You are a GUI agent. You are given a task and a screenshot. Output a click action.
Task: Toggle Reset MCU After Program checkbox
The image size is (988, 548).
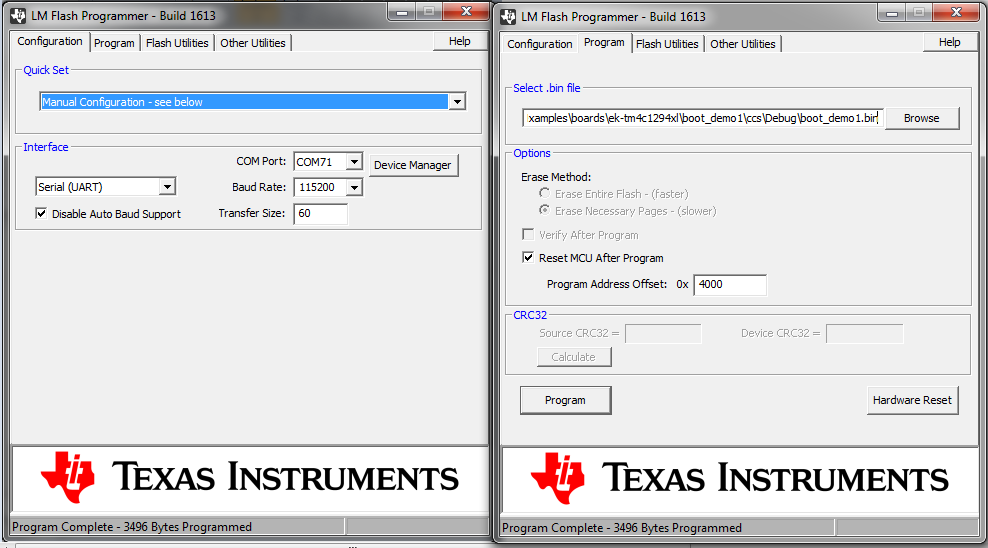528,258
